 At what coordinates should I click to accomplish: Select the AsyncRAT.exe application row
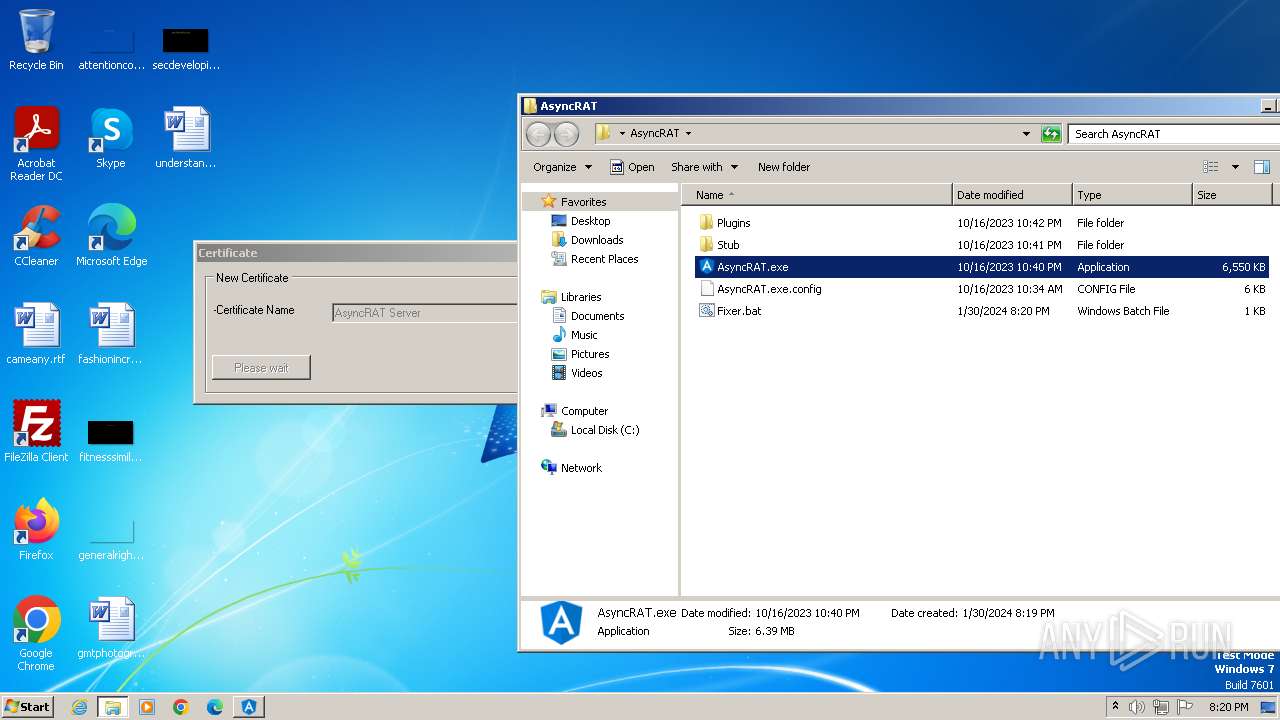coord(981,267)
